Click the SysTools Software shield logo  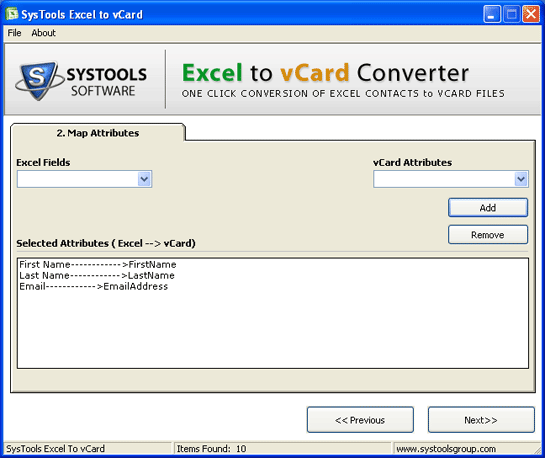click(38, 81)
